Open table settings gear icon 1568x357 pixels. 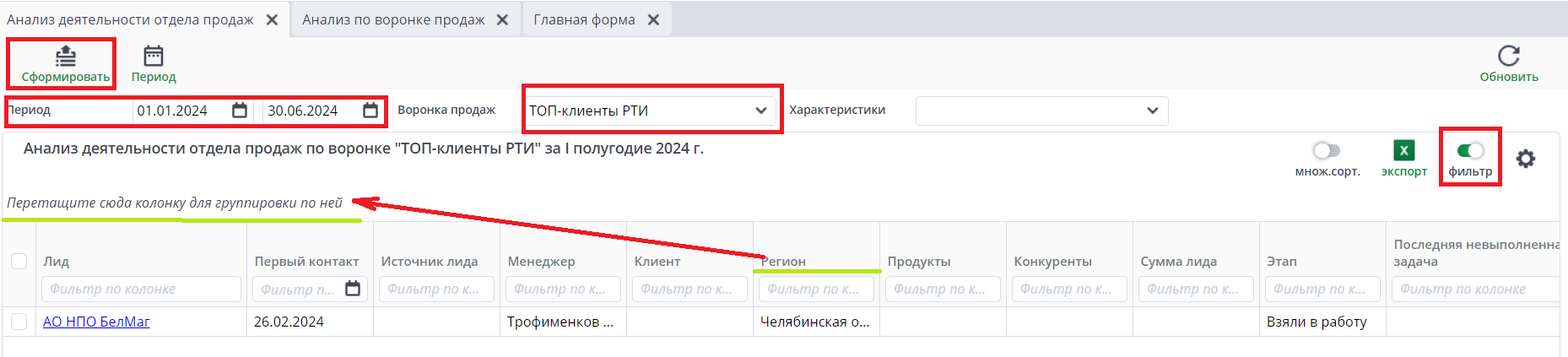[1526, 159]
